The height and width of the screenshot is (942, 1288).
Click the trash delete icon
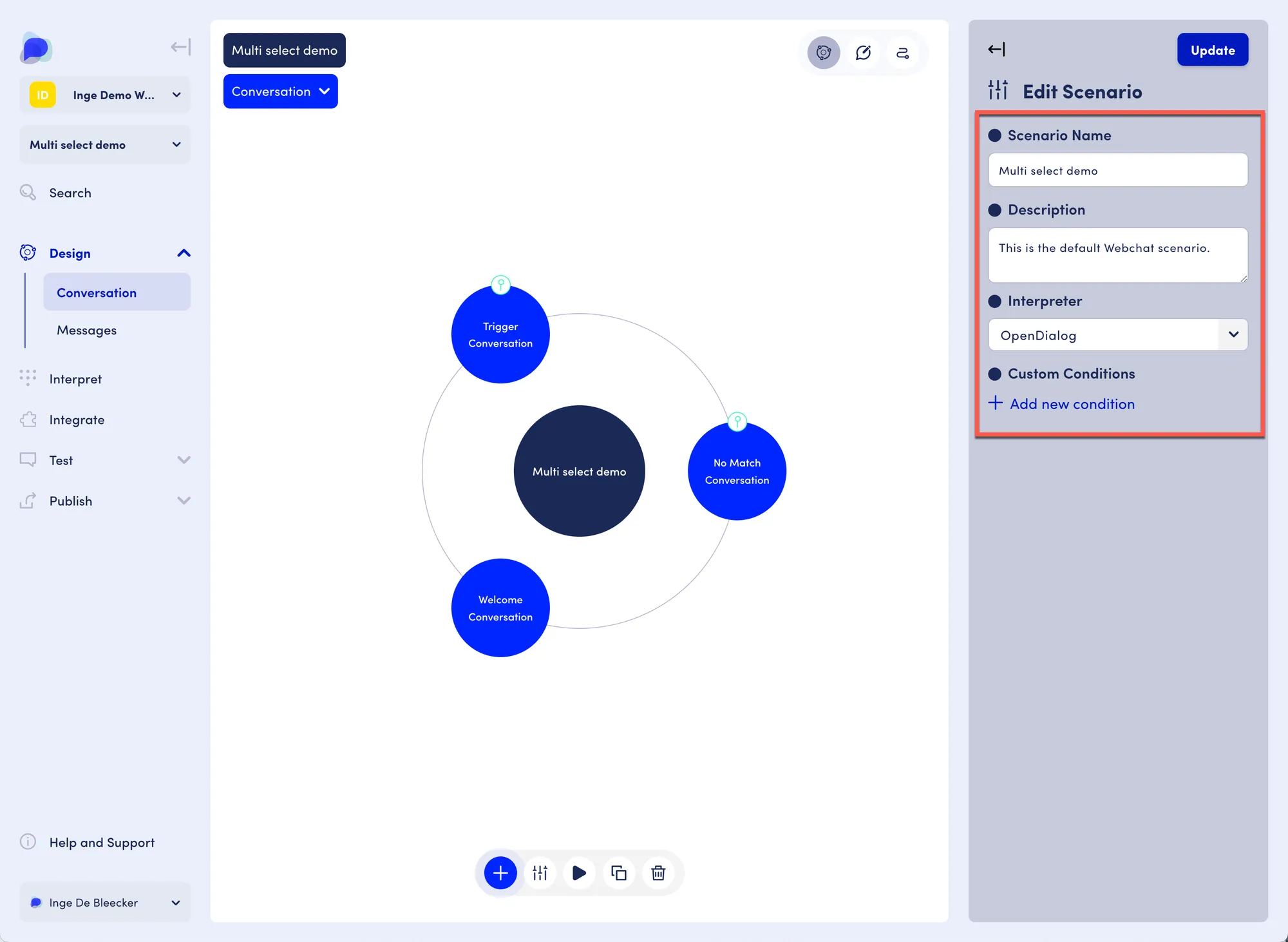coord(658,873)
